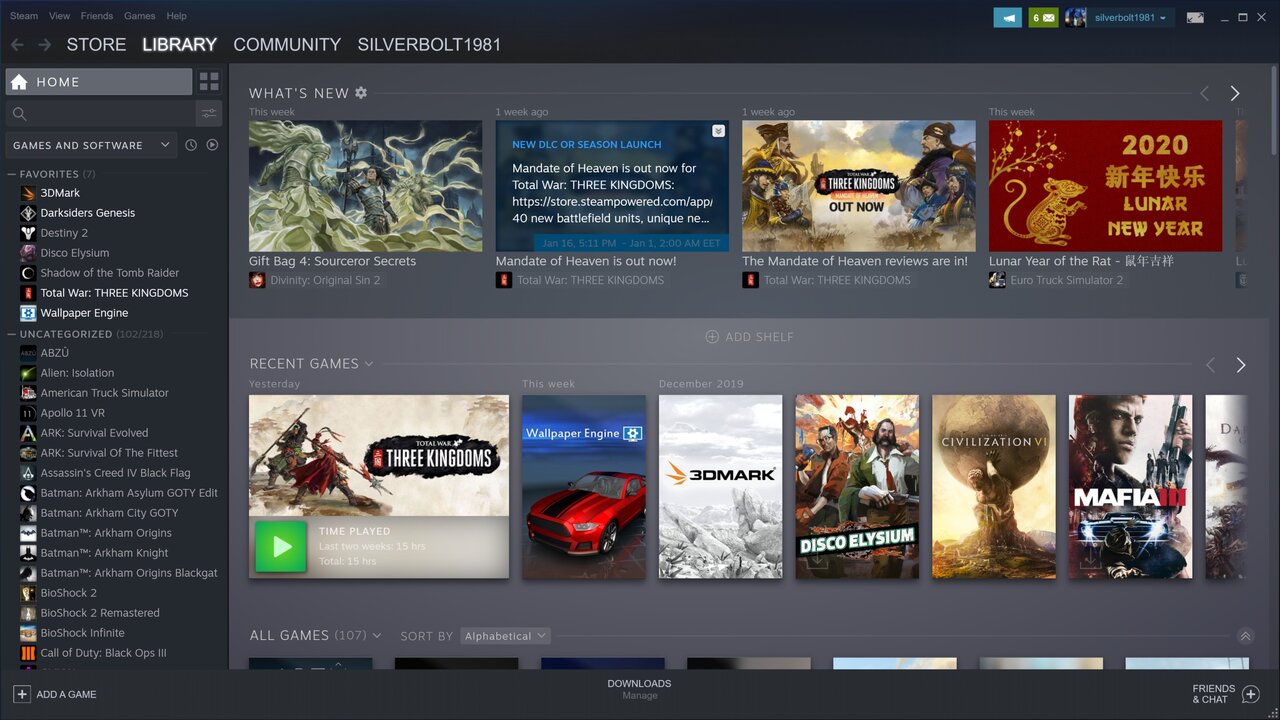The height and width of the screenshot is (720, 1280).
Task: Click the green Play button for Three Kingdoms
Action: pos(281,546)
